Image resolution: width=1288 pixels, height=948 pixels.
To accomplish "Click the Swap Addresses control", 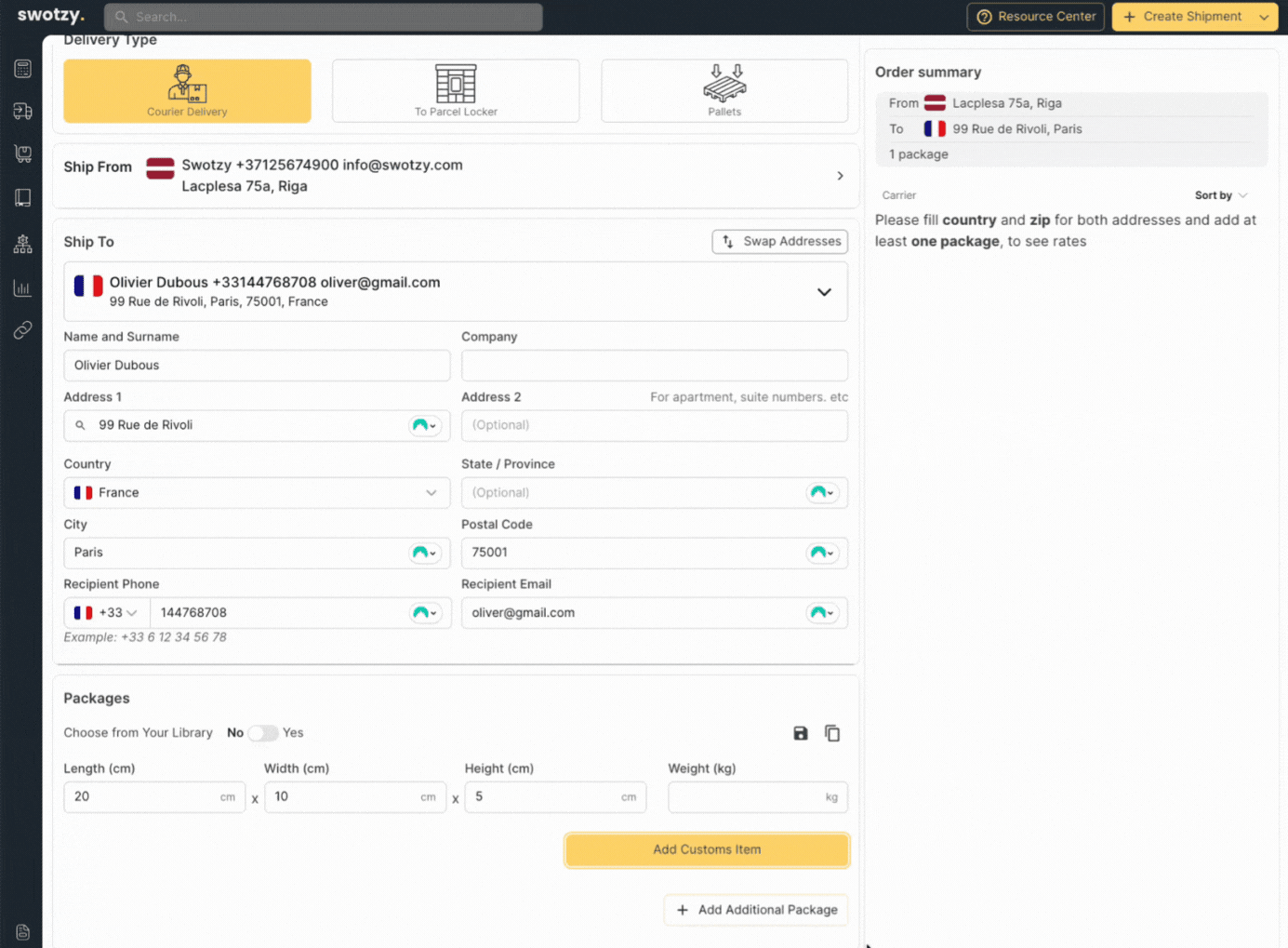I will point(779,241).
